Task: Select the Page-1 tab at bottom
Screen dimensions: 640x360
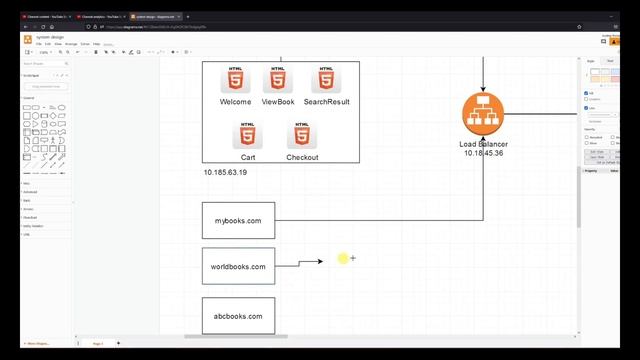Action: pyautogui.click(x=98, y=344)
